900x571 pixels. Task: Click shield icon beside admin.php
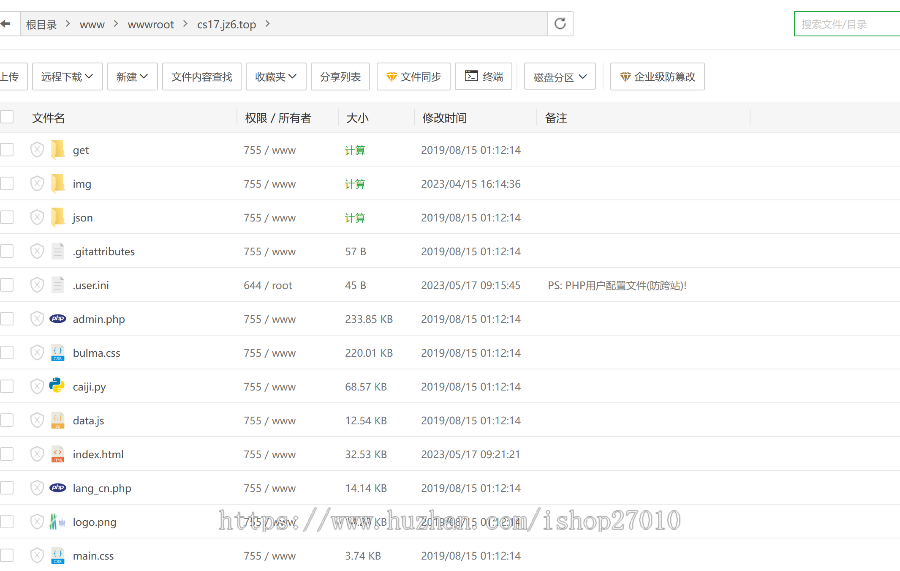click(37, 319)
